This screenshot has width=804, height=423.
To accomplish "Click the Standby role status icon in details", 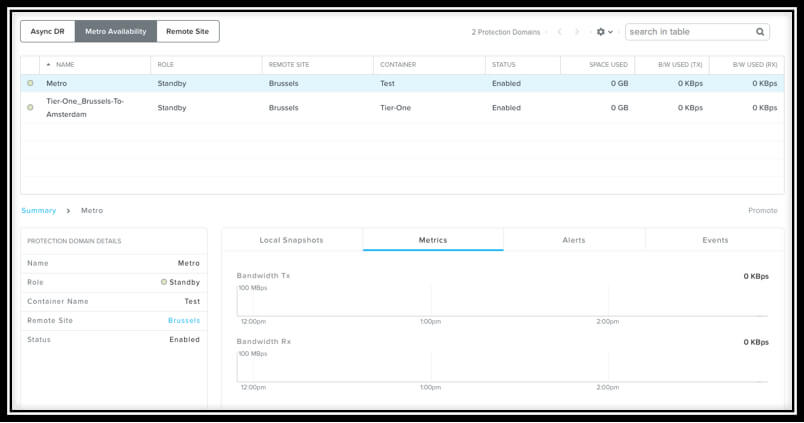I will [164, 282].
